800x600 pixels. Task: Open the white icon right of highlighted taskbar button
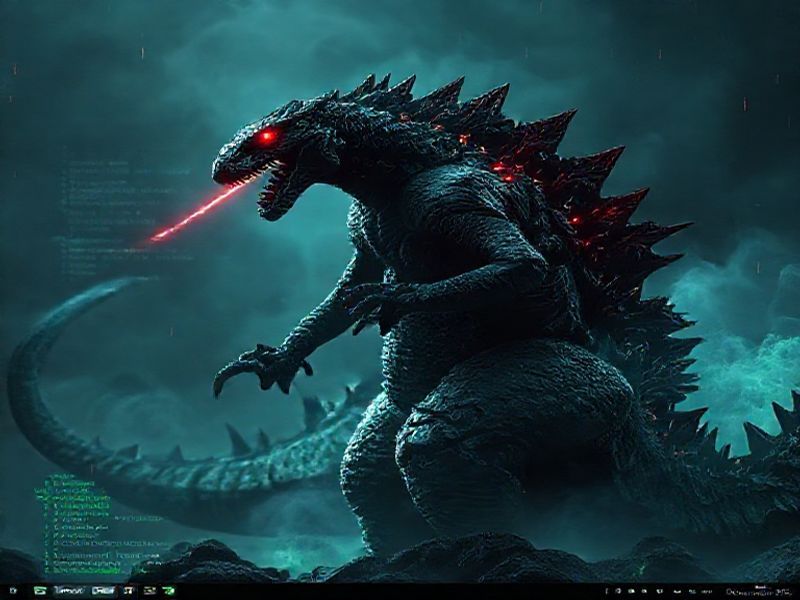point(128,591)
